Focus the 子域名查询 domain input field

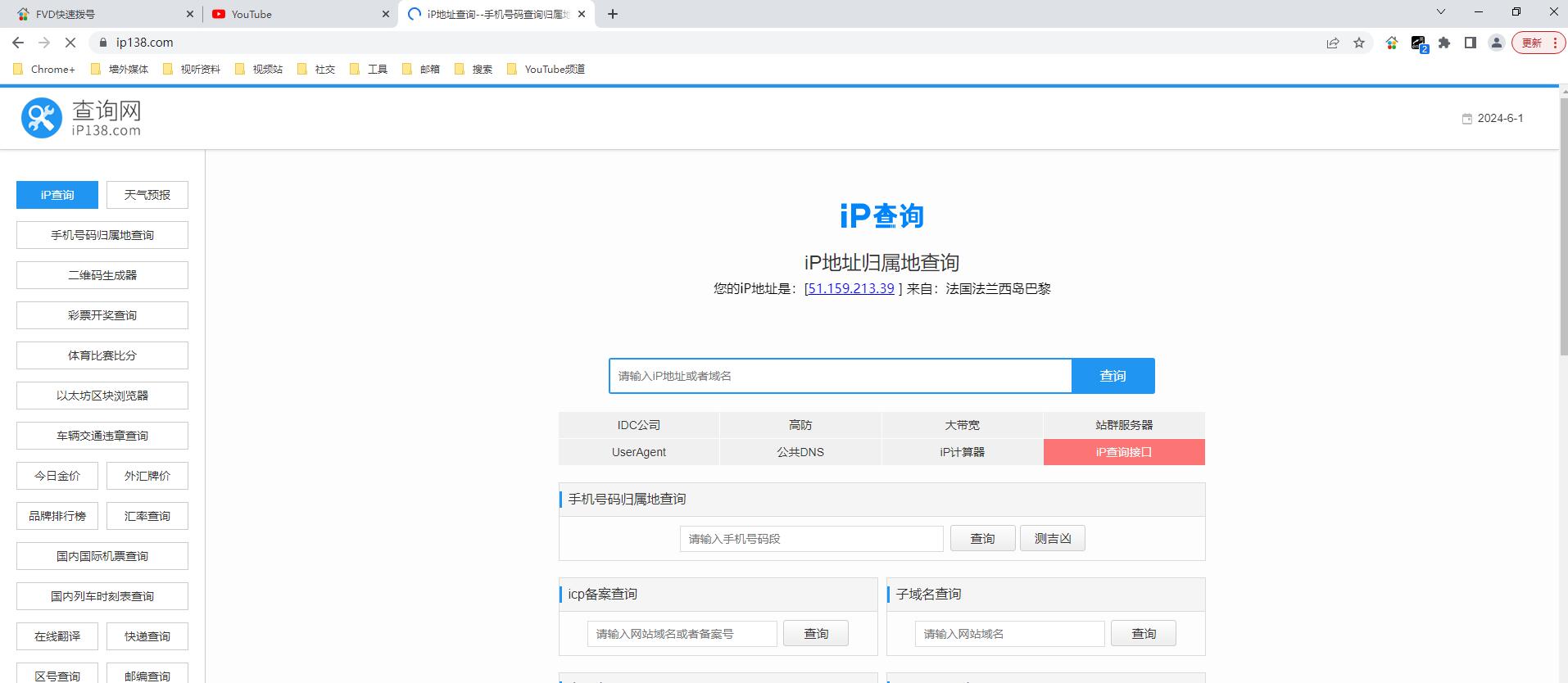click(1010, 634)
